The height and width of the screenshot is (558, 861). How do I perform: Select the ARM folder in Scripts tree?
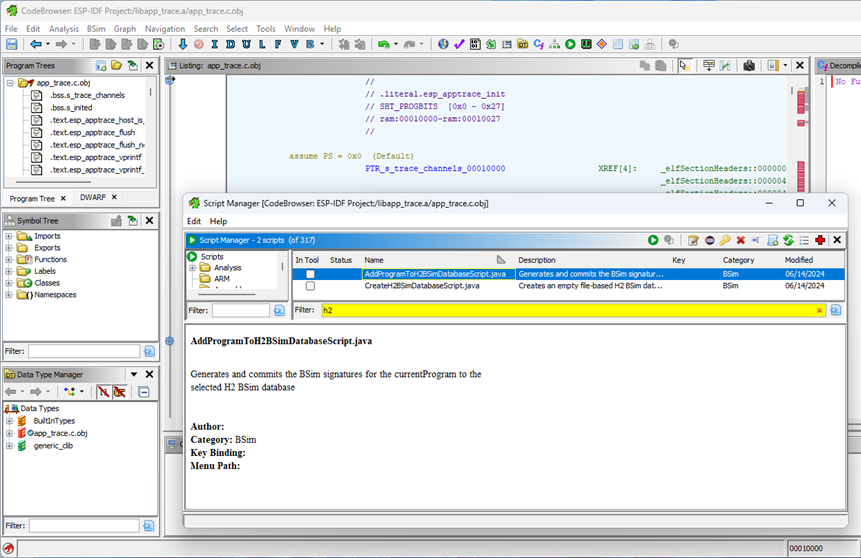coord(222,279)
